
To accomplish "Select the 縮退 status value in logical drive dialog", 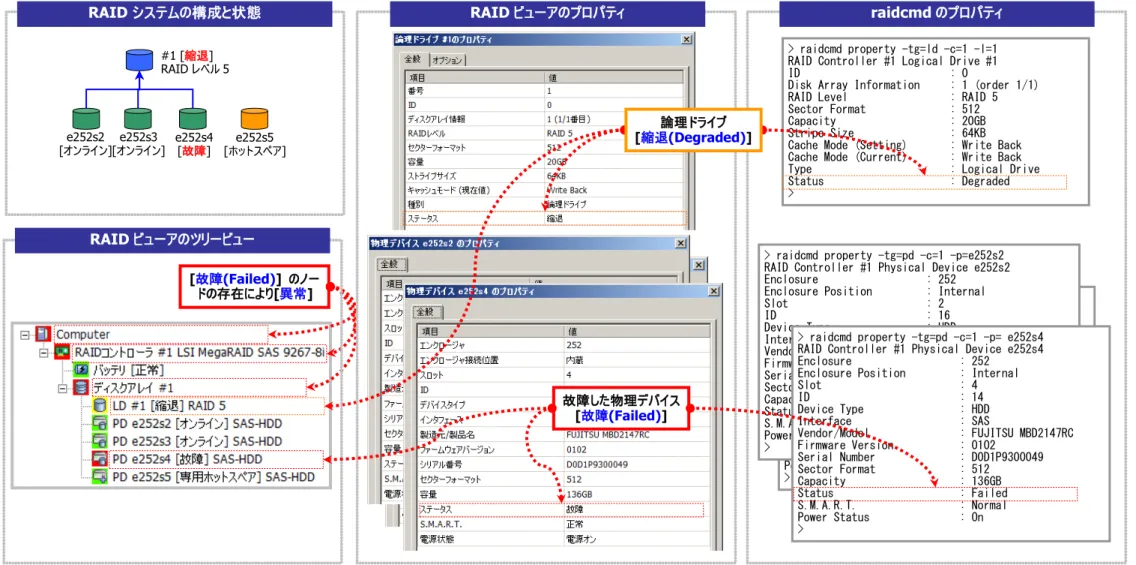I will (x=556, y=217).
